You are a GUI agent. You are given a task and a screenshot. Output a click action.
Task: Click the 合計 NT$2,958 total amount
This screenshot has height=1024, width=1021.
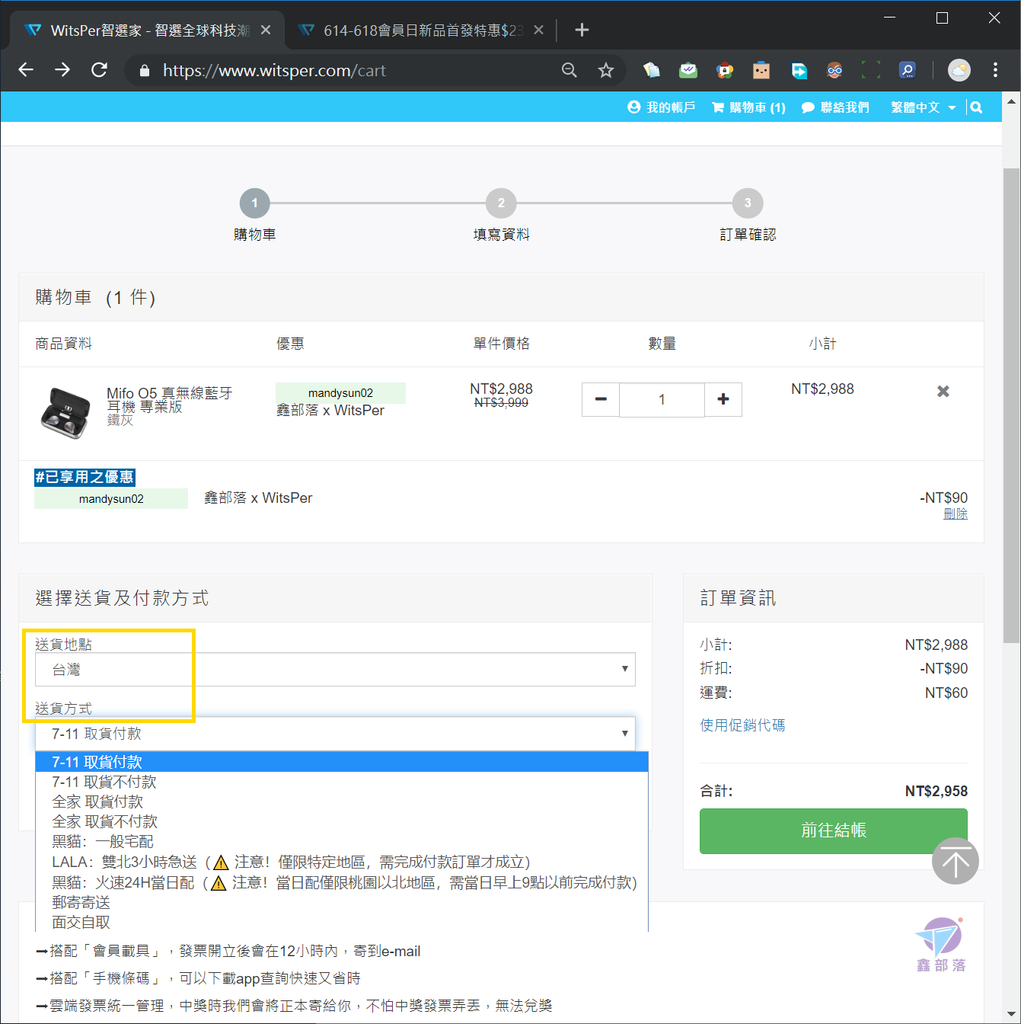coord(935,791)
